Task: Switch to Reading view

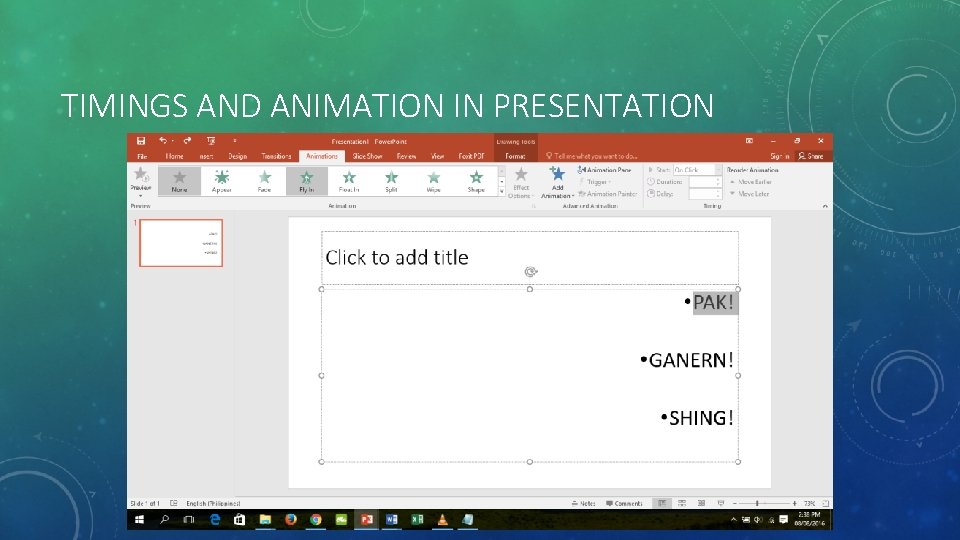Action: 701,503
